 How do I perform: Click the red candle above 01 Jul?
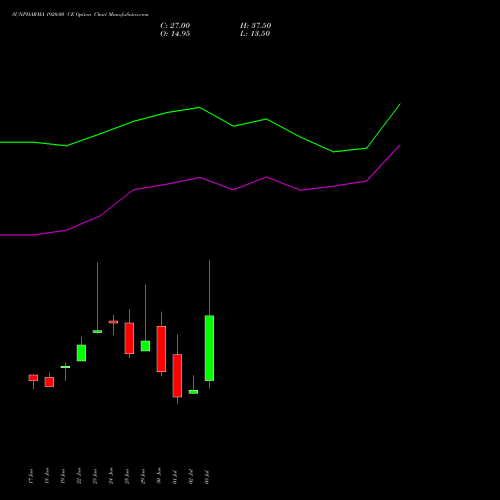pyautogui.click(x=177, y=376)
